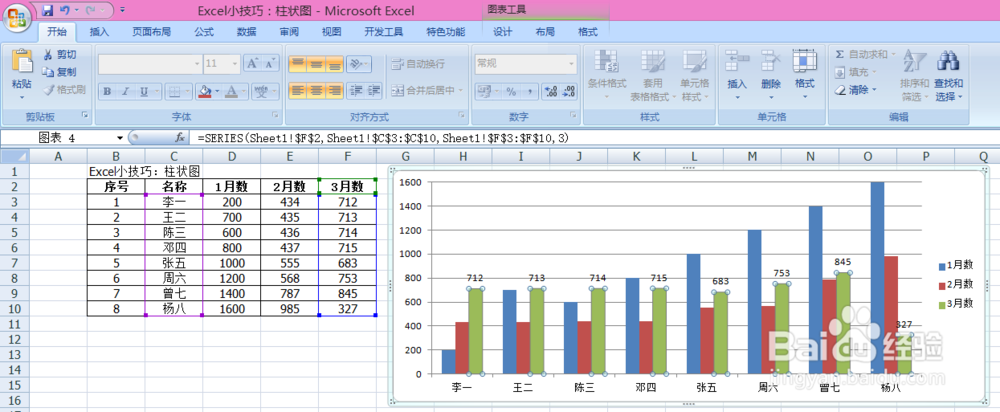Image resolution: width=1000 pixels, height=412 pixels.
Task: Insert cells with 插入
Action: click(x=737, y=75)
